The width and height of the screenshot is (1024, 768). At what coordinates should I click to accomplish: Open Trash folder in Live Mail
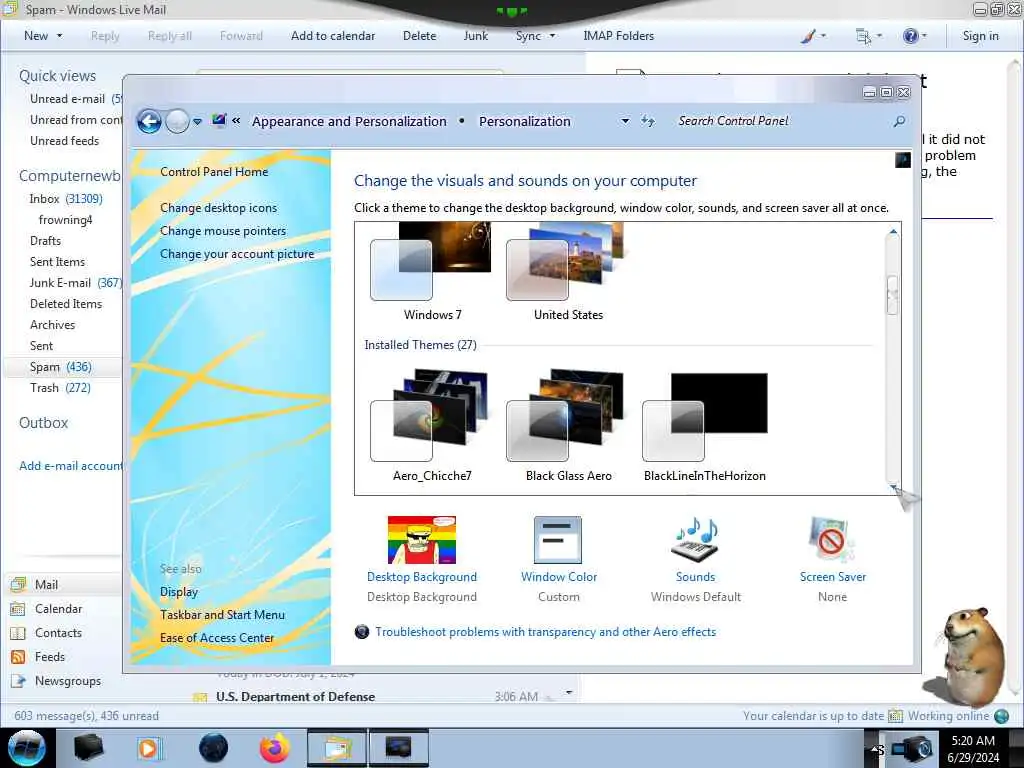click(60, 387)
